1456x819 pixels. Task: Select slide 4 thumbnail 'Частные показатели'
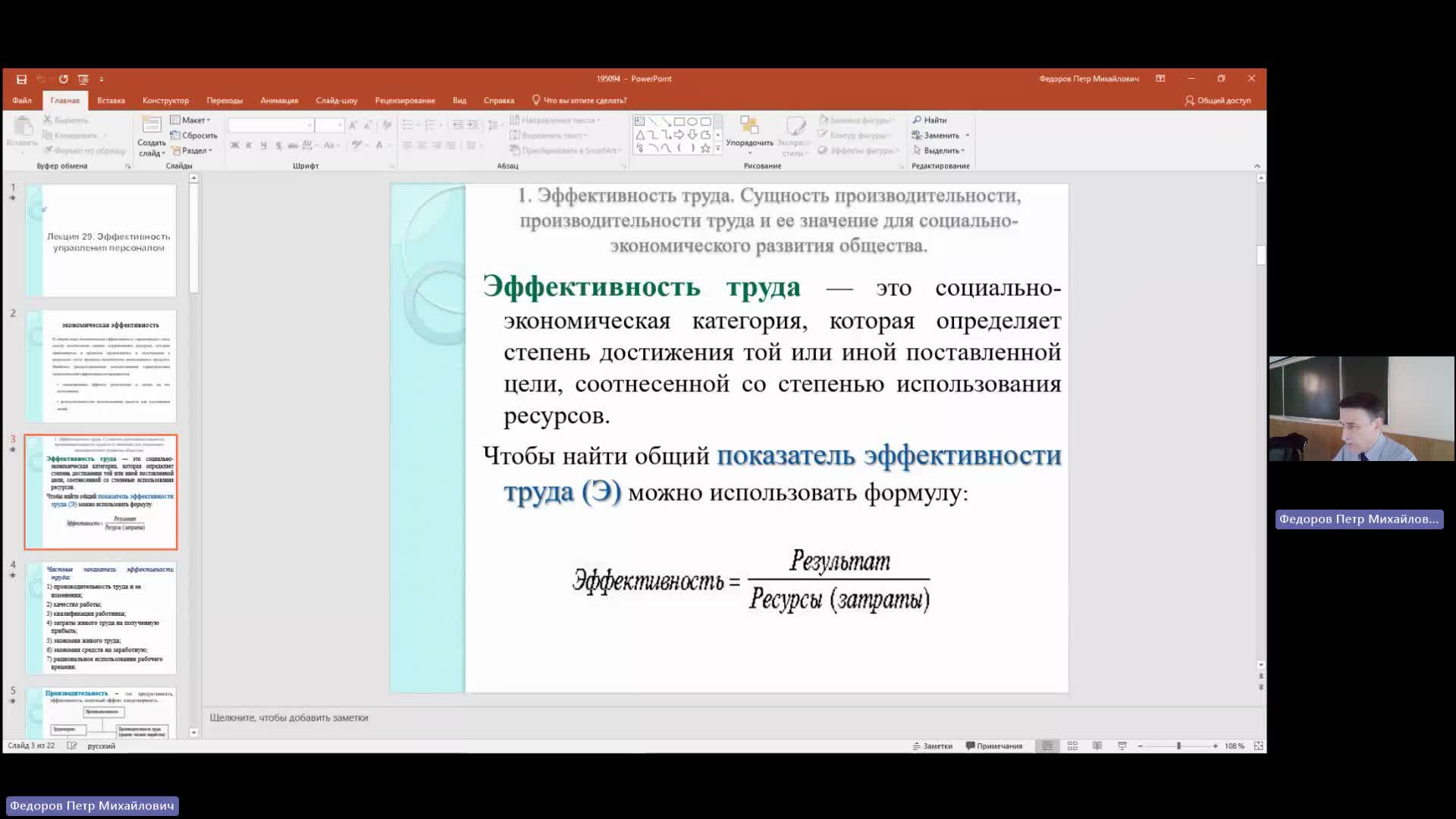101,618
